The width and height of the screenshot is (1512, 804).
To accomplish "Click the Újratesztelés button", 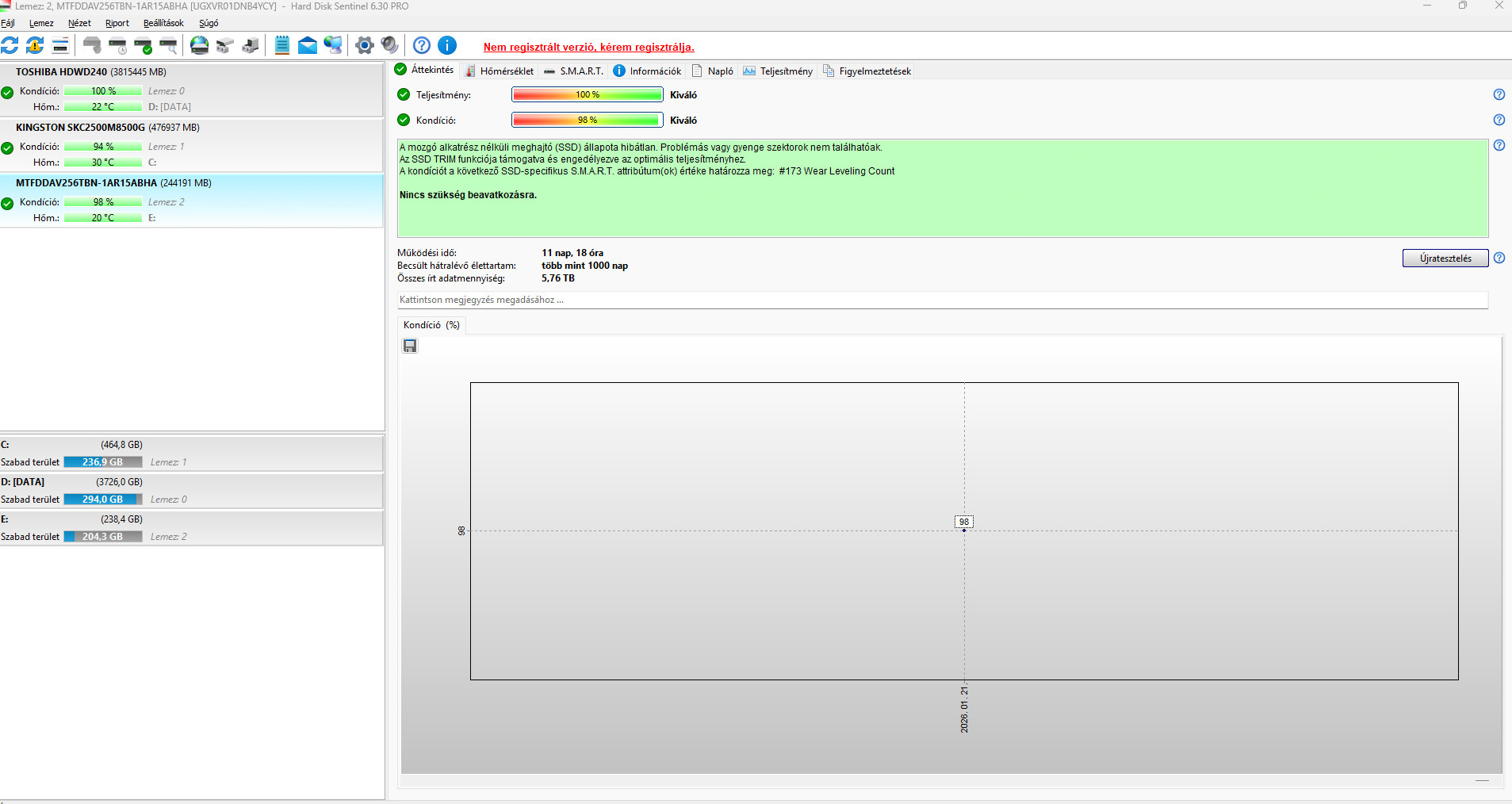I will [1445, 258].
